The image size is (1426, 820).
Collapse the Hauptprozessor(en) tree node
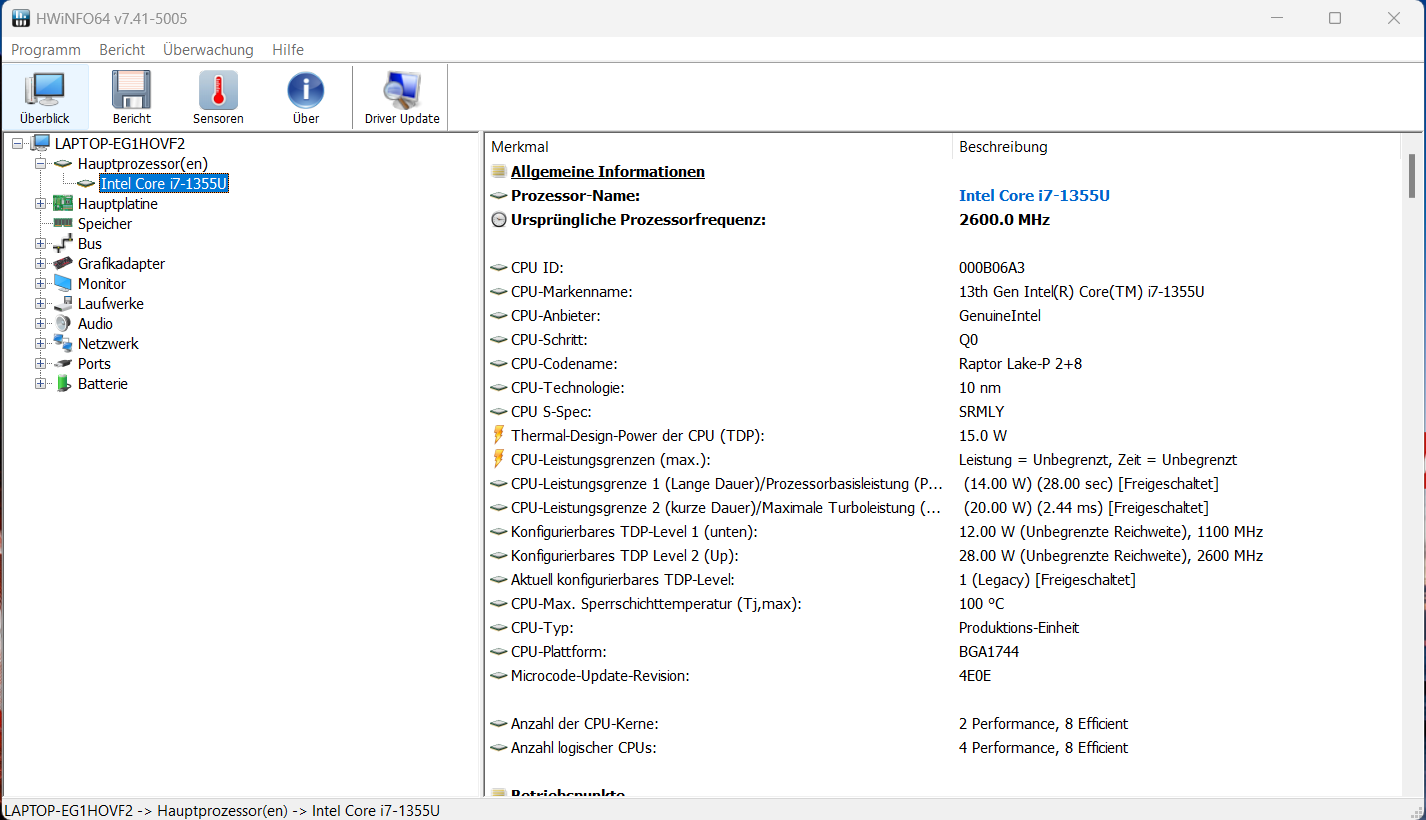[41, 163]
